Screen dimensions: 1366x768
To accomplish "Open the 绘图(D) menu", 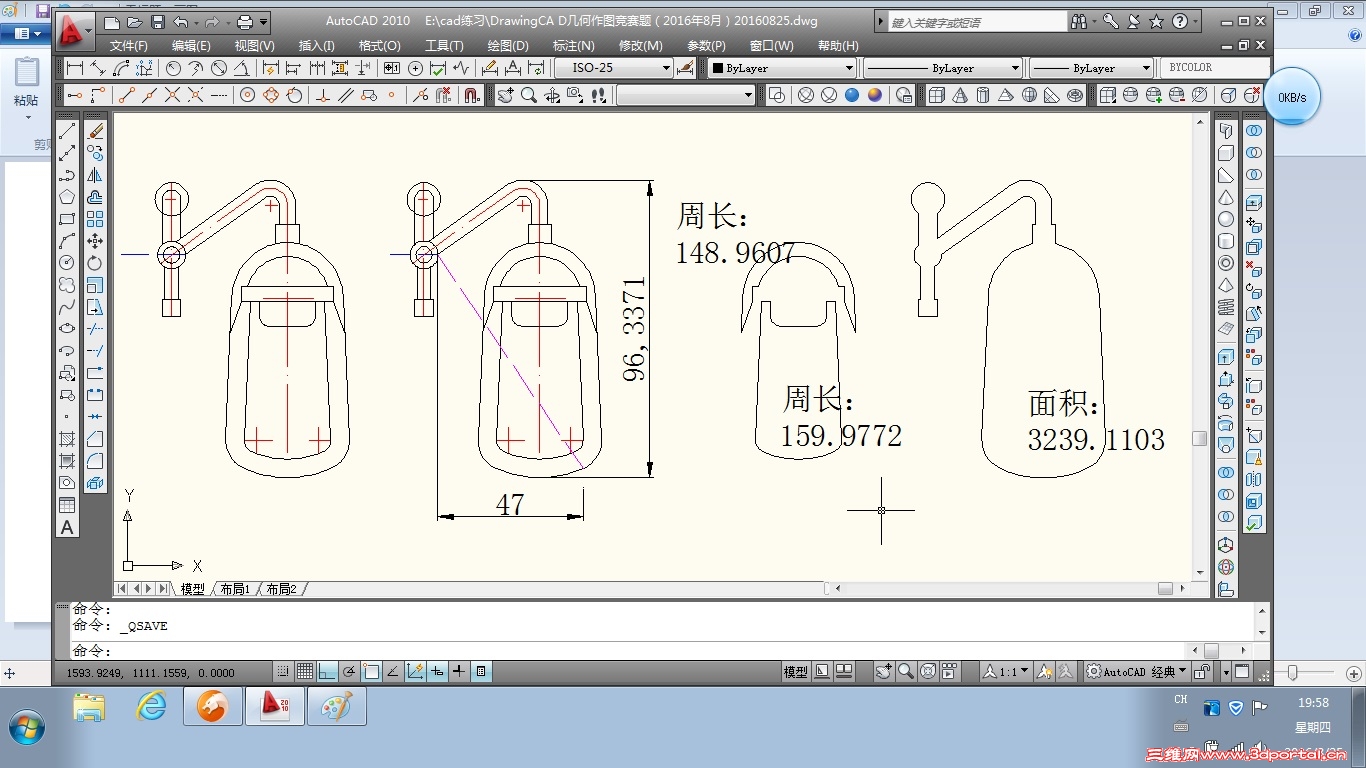I will coord(508,46).
